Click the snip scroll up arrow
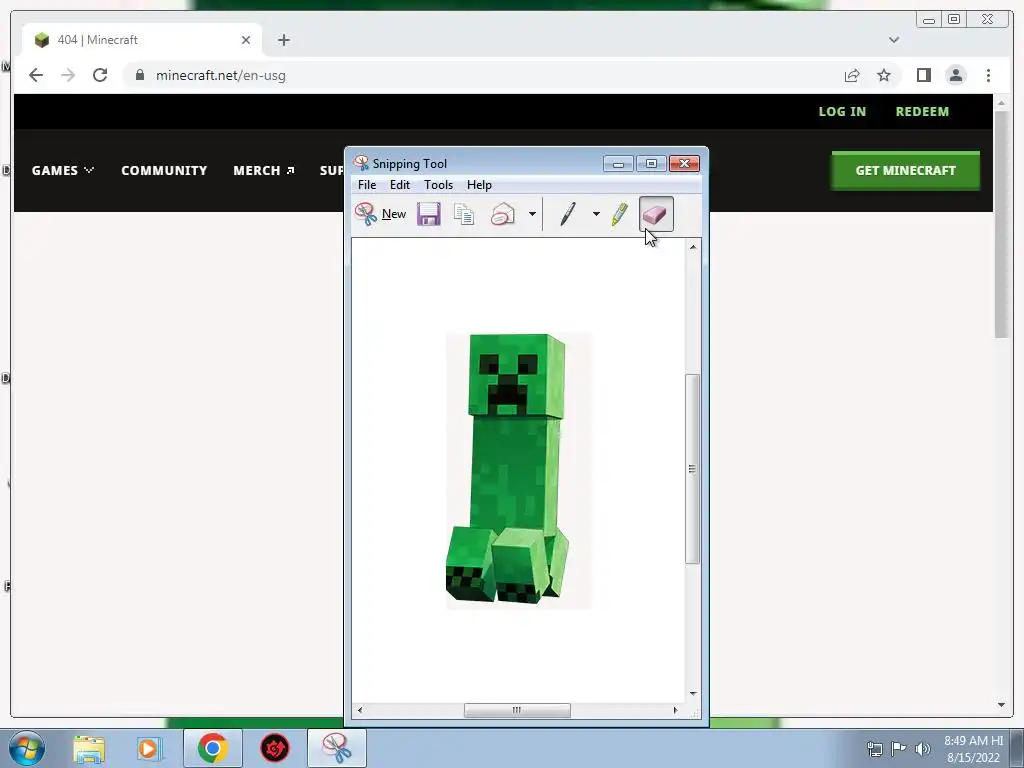The image size is (1024, 768). [692, 247]
